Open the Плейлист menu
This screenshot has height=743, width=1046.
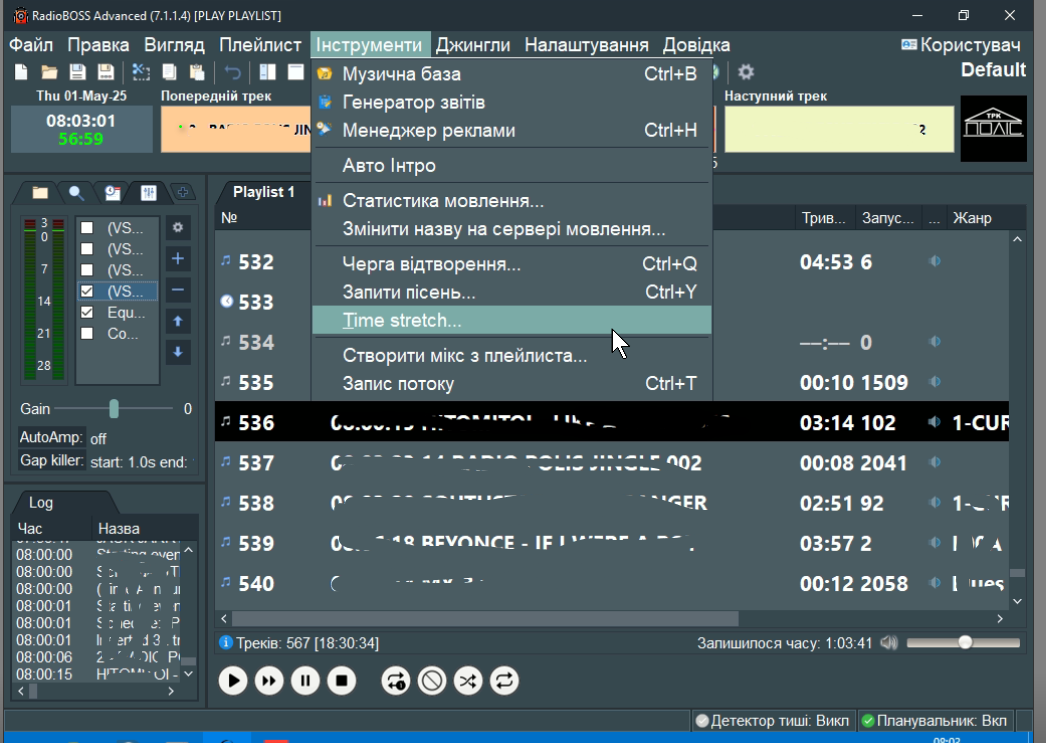[260, 45]
